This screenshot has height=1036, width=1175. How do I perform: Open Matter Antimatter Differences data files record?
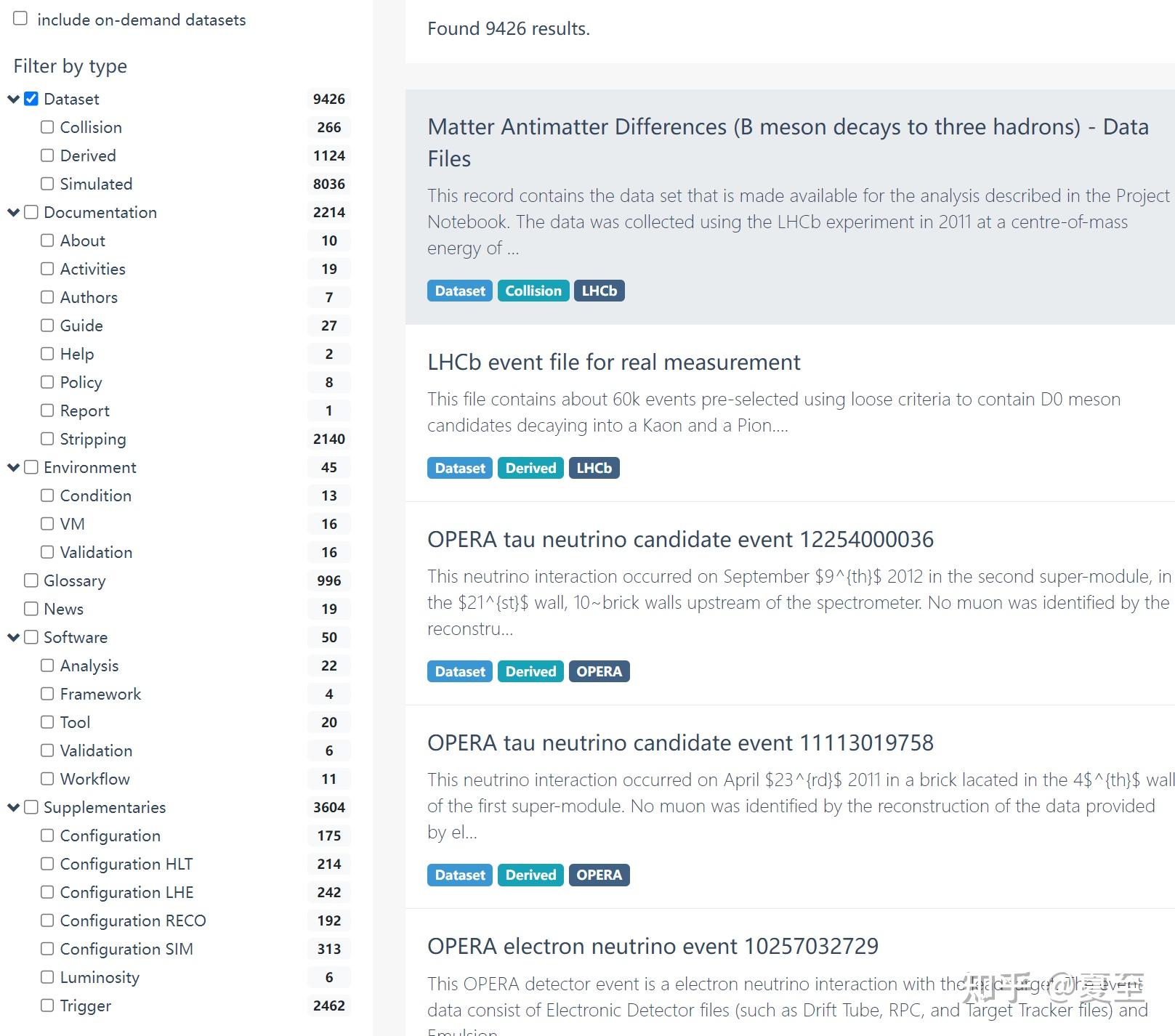tap(788, 142)
